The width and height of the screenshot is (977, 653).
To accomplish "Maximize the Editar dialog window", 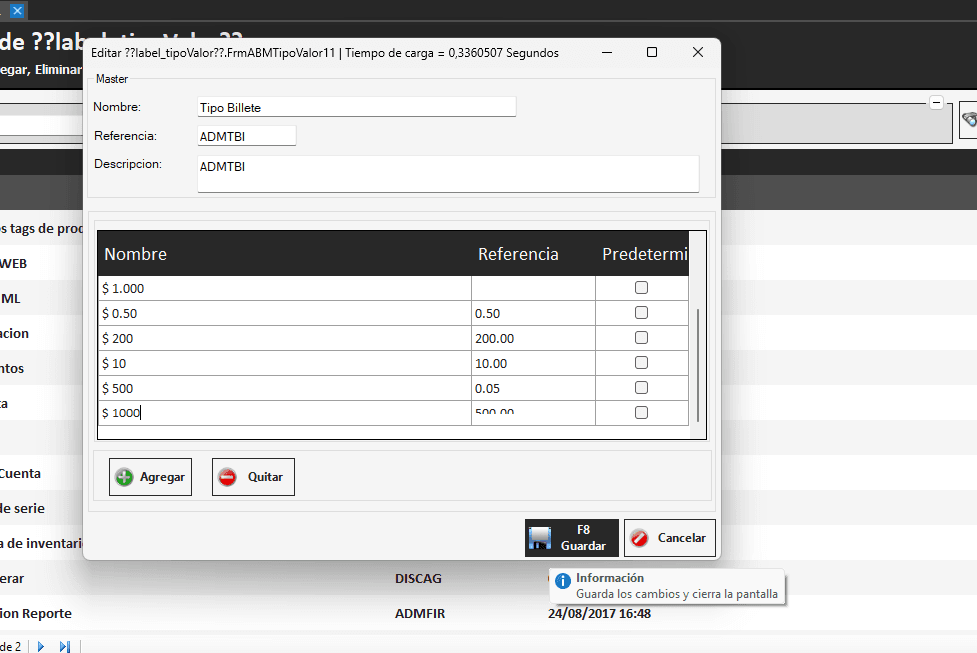I will (x=651, y=52).
